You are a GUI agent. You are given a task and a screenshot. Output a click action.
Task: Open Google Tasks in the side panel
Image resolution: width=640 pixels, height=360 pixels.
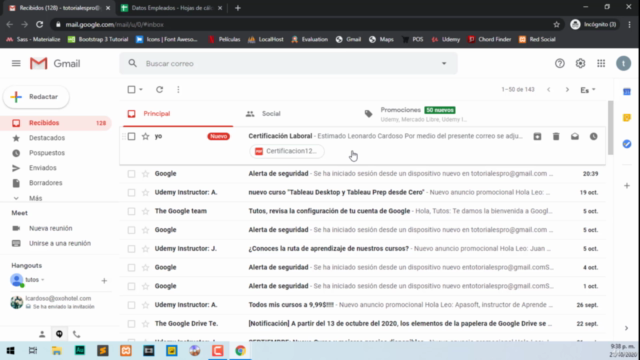(x=627, y=144)
